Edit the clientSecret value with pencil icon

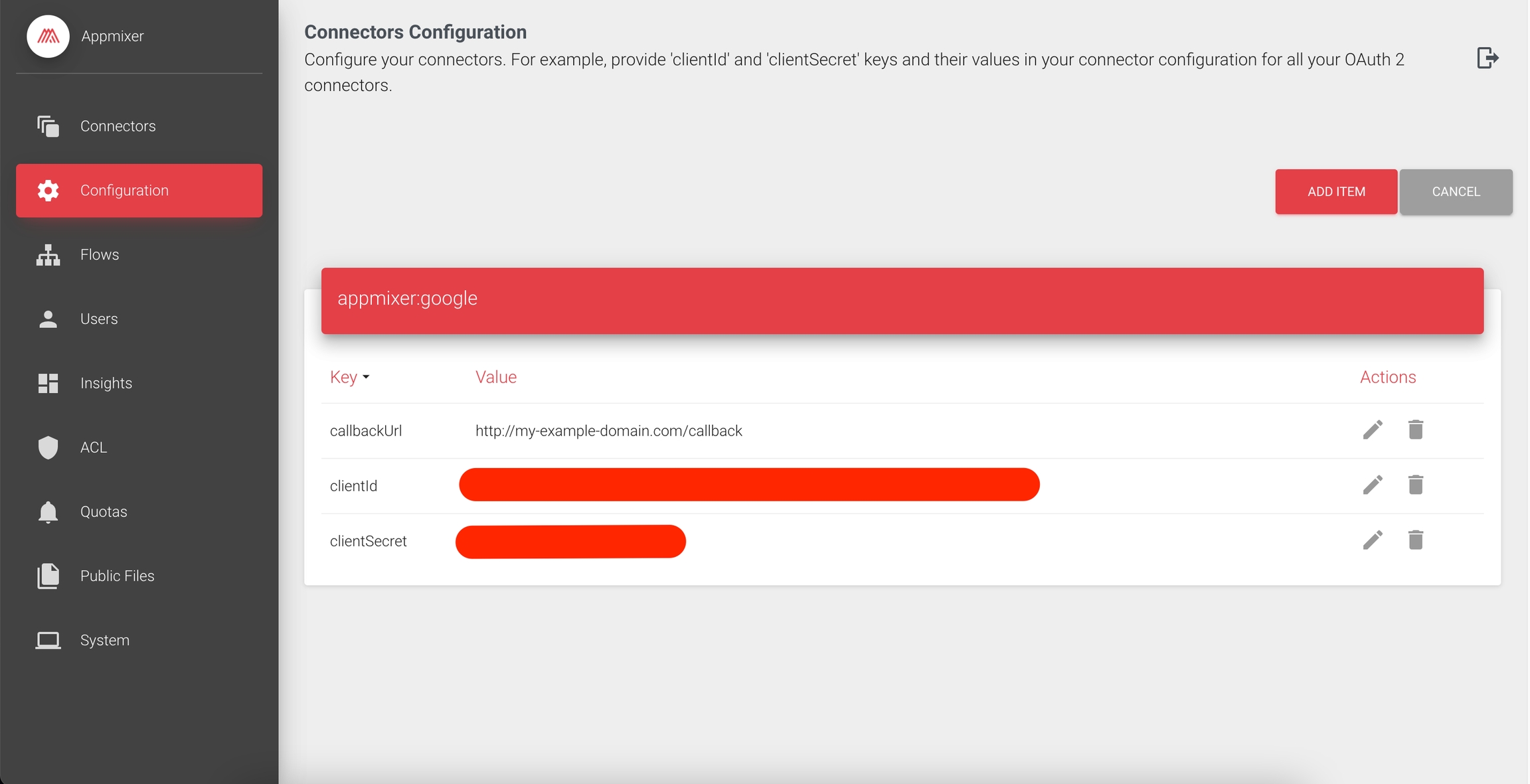tap(1373, 540)
